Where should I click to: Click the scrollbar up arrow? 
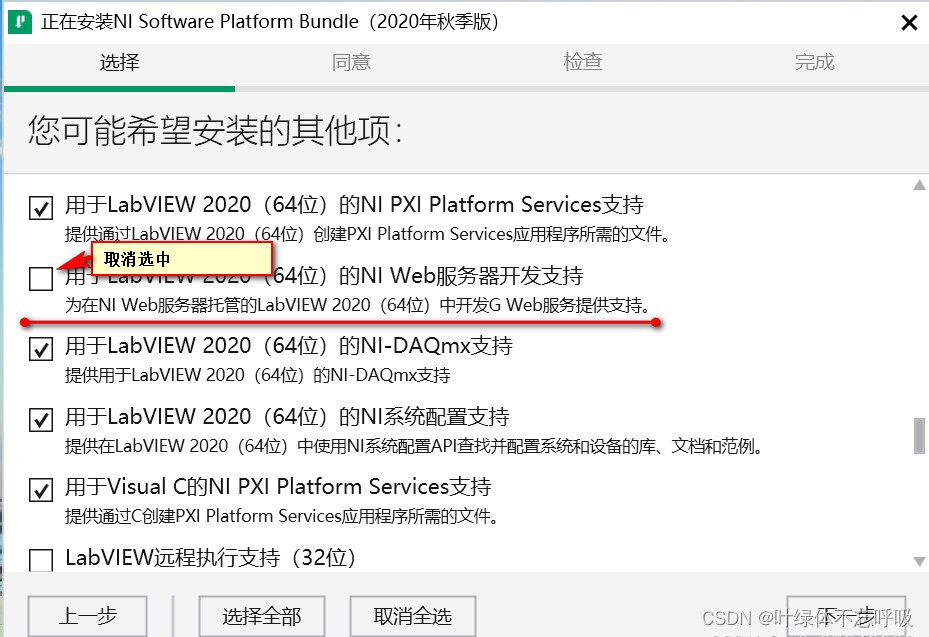tap(918, 184)
